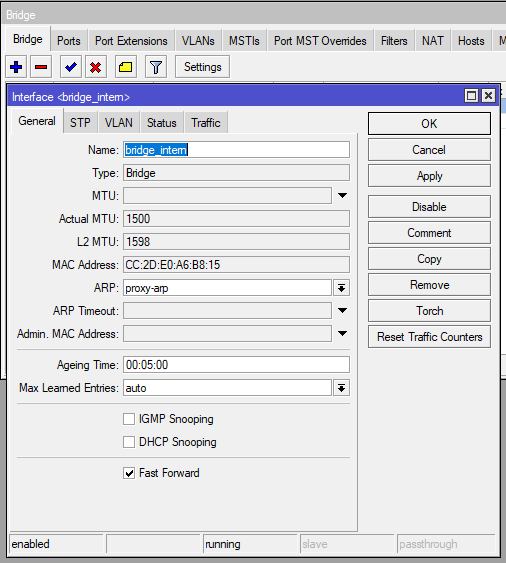Click the Ageing Time field
The height and width of the screenshot is (563, 506).
236,365
